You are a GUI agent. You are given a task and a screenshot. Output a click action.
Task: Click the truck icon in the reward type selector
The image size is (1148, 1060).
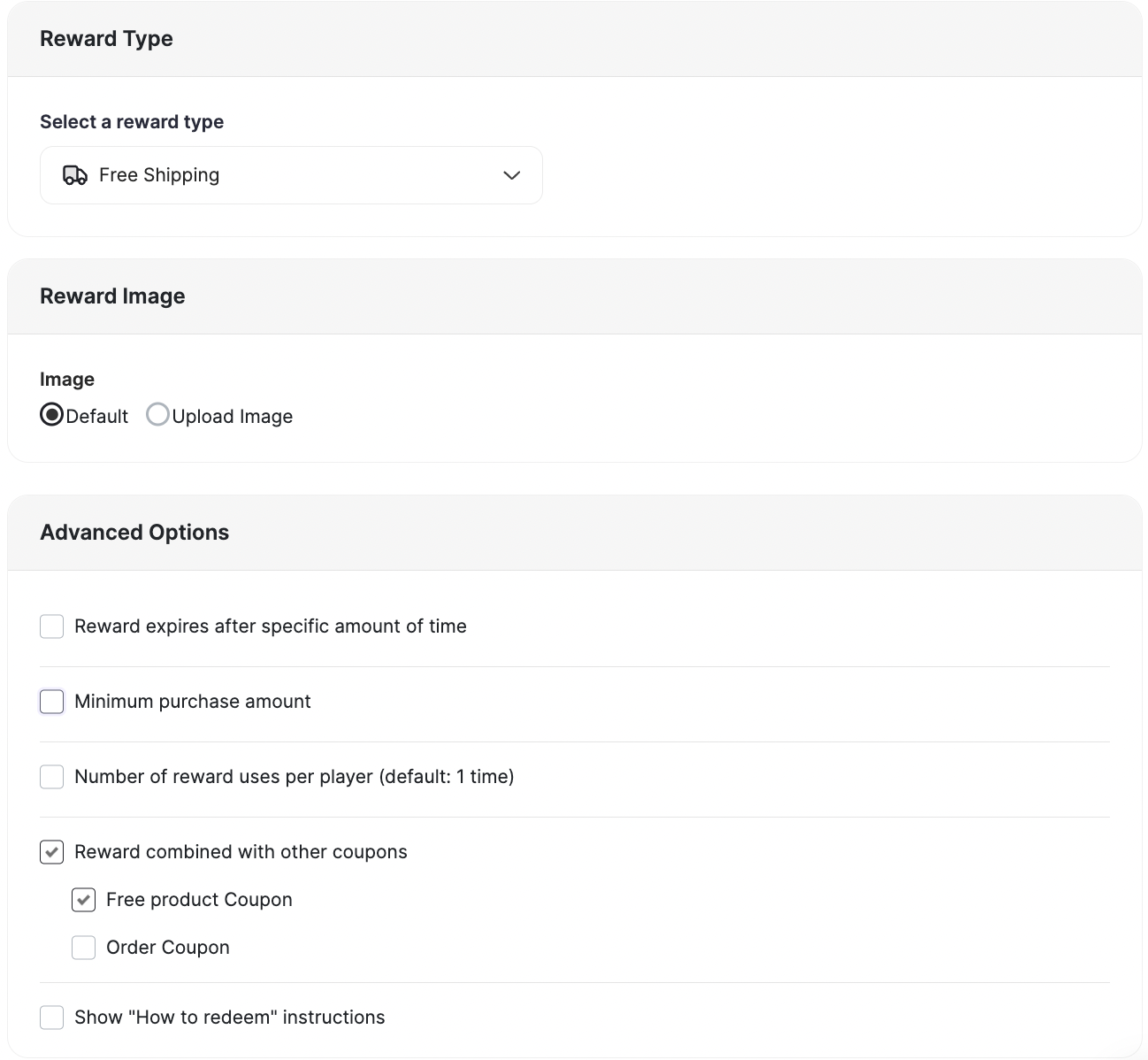(x=75, y=174)
